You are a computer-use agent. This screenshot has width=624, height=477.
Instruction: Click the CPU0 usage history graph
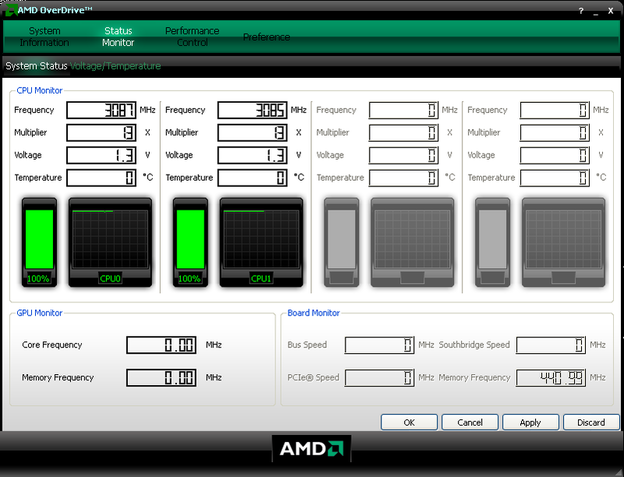click(x=110, y=242)
